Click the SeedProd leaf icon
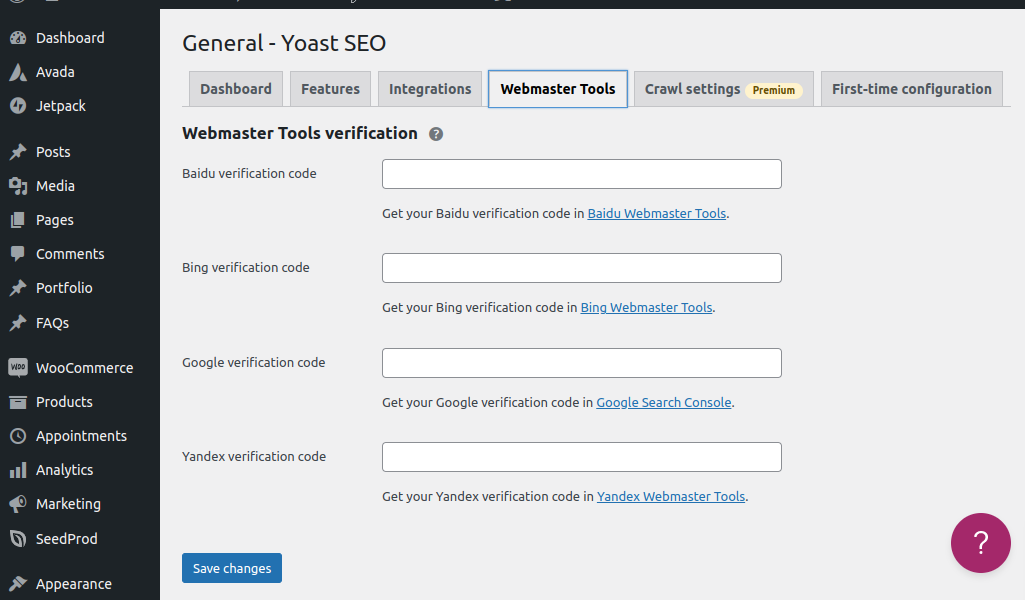1025x600 pixels. pyautogui.click(x=18, y=539)
